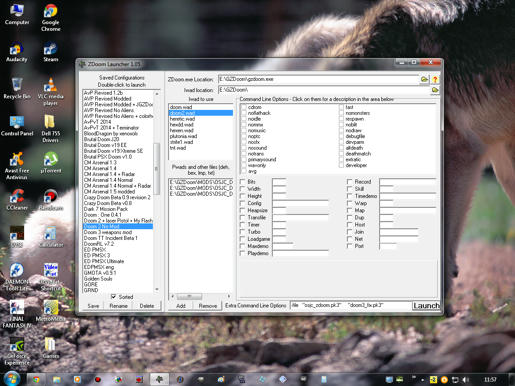515x386 pixels.
Task: Enable the nomonsters option checkbox
Action: 341,113
